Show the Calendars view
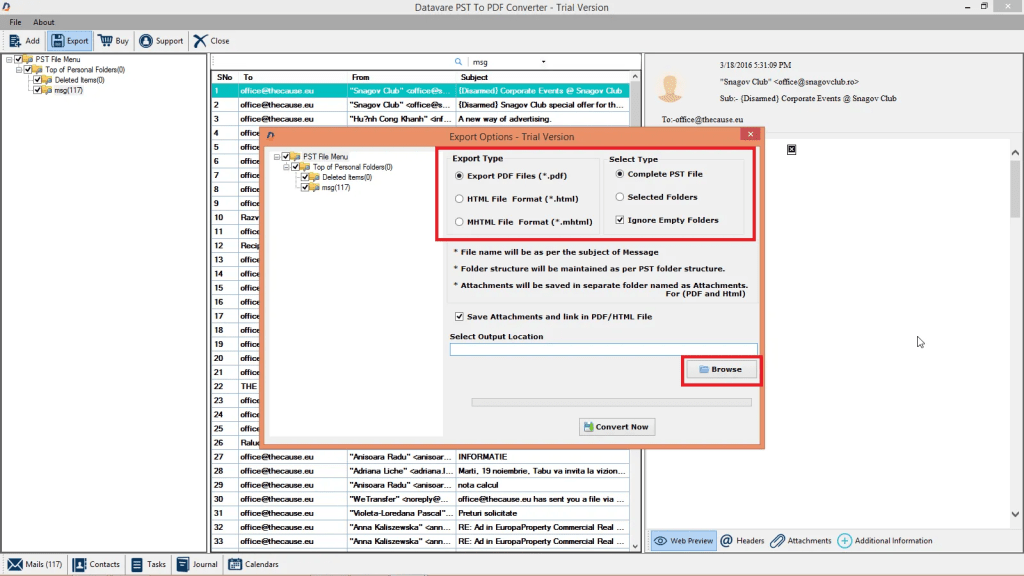 [x=253, y=564]
